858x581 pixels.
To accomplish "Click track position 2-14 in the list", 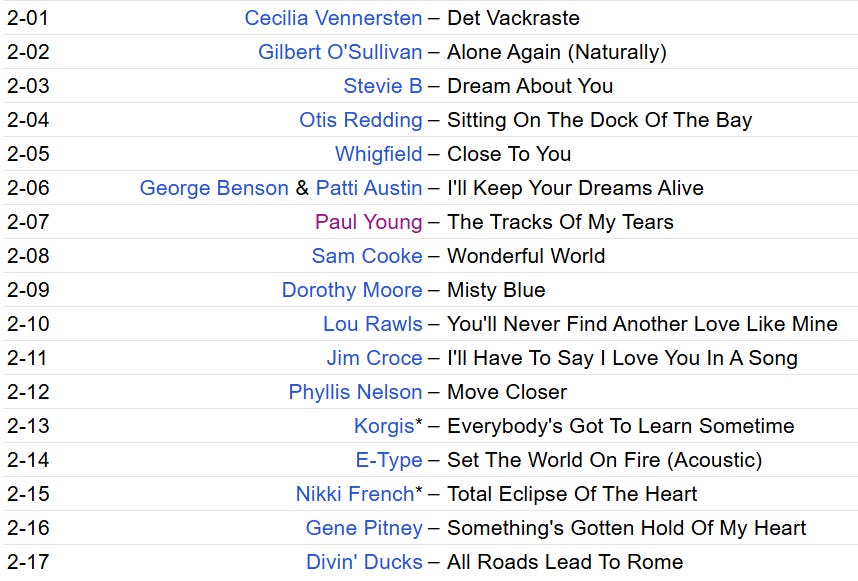I will (28, 460).
